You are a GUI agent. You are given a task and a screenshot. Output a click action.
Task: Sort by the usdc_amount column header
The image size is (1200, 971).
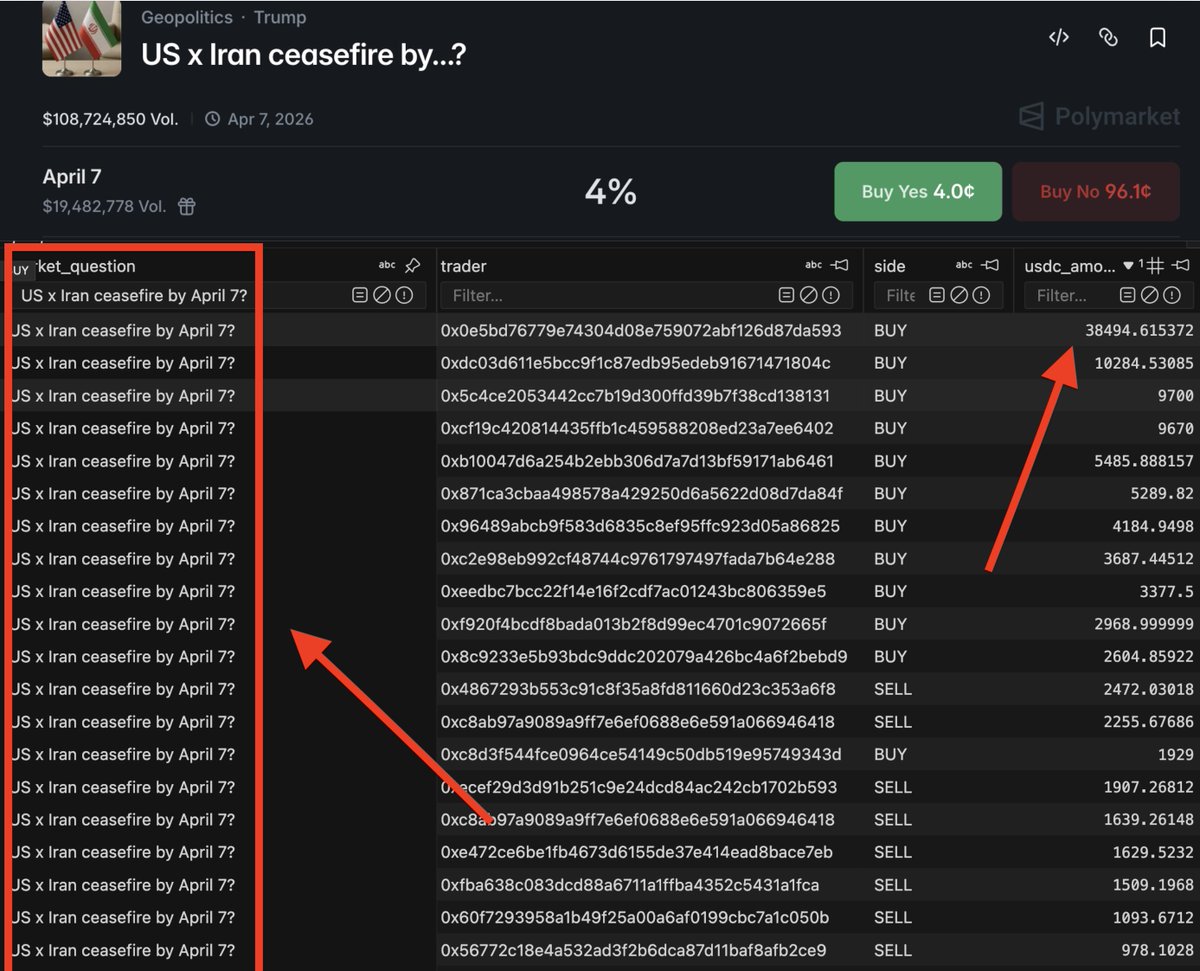point(1069,266)
